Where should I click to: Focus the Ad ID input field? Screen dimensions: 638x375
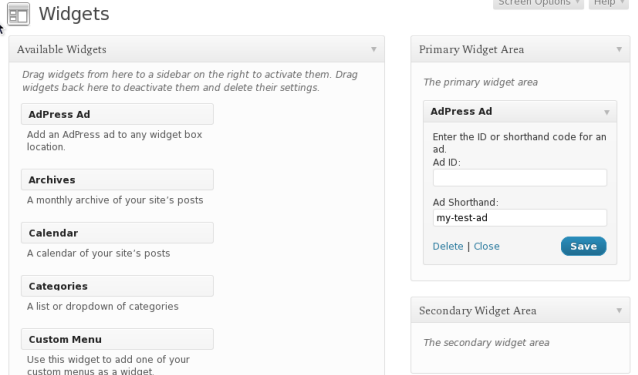[x=520, y=178]
